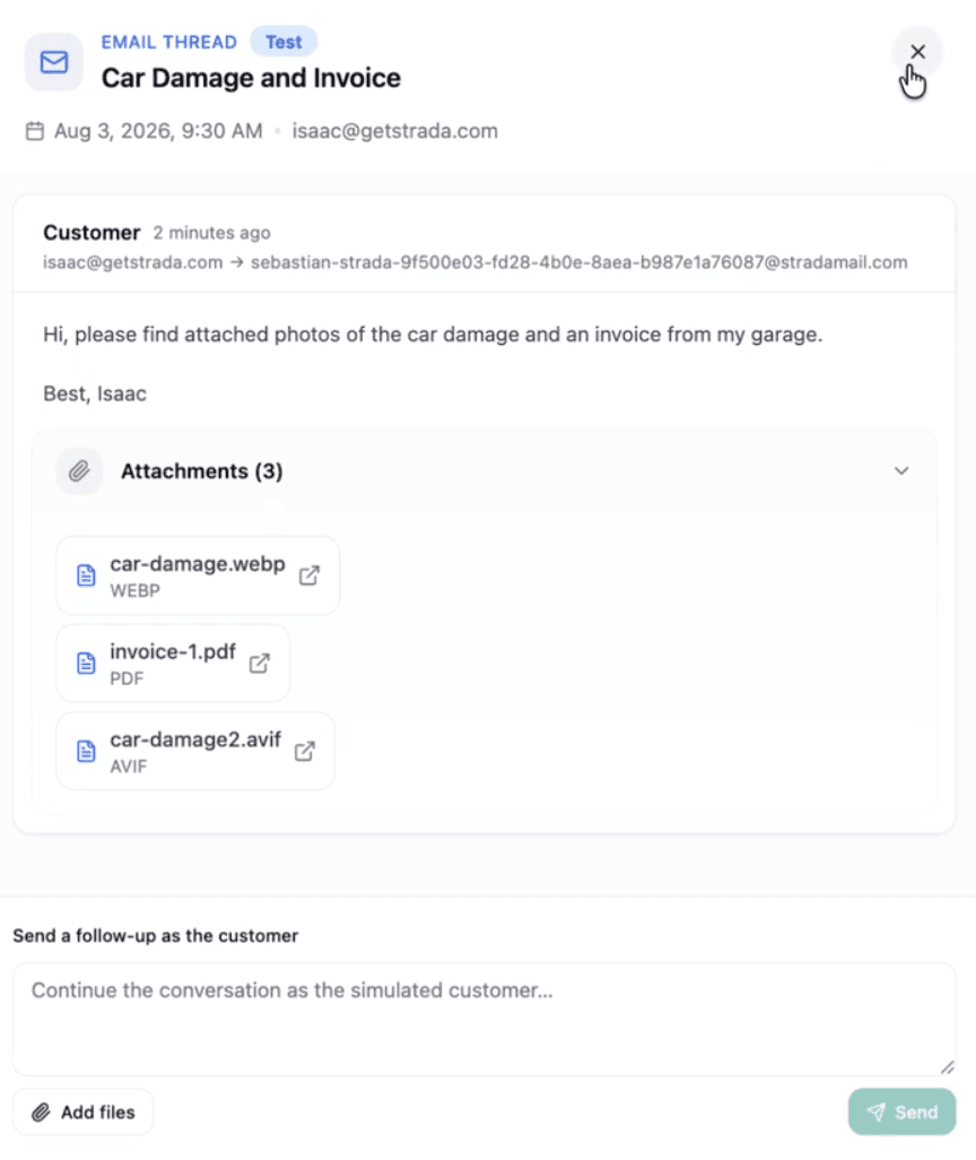Open car-damage.webp in new window icon
Image resolution: width=976 pixels, height=1160 pixels.
309,576
